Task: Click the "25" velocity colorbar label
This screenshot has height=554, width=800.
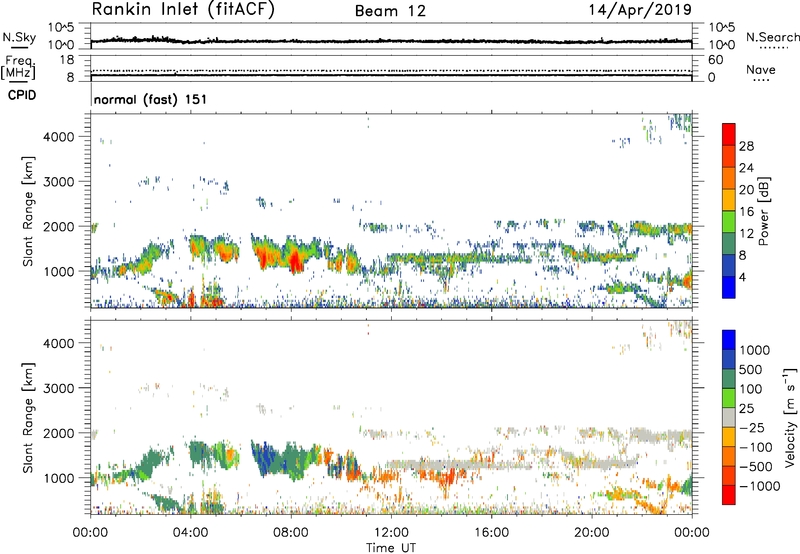Action: coord(746,409)
